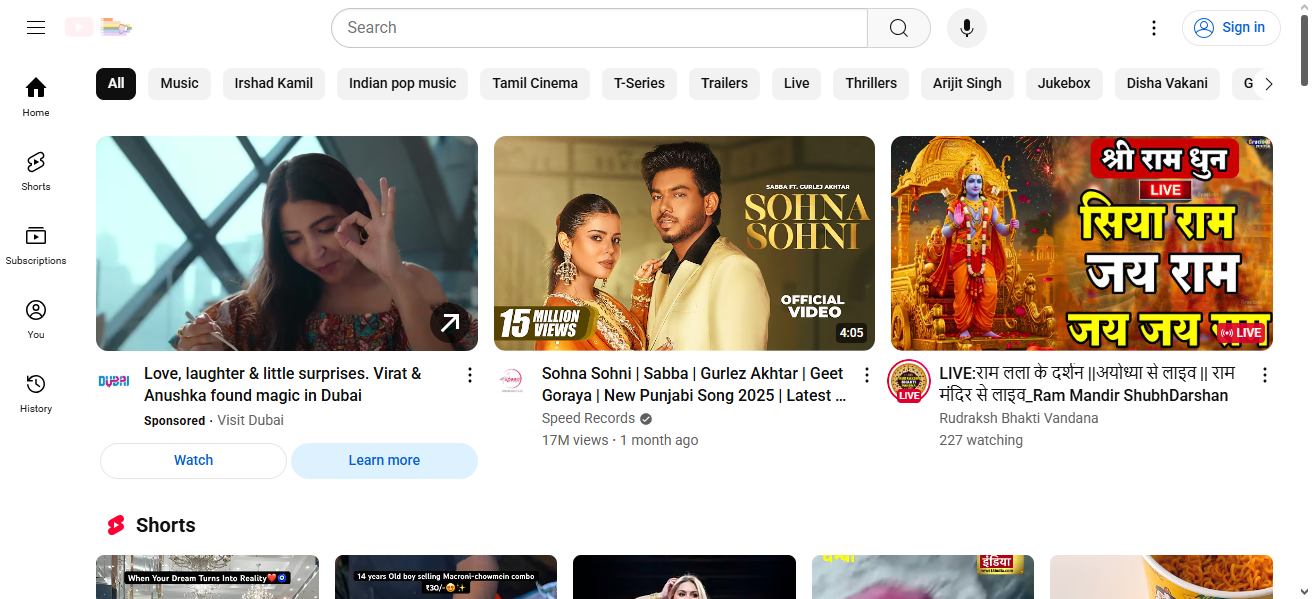The width and height of the screenshot is (1312, 599).
Task: Go to Home in the sidebar
Action: (x=36, y=97)
